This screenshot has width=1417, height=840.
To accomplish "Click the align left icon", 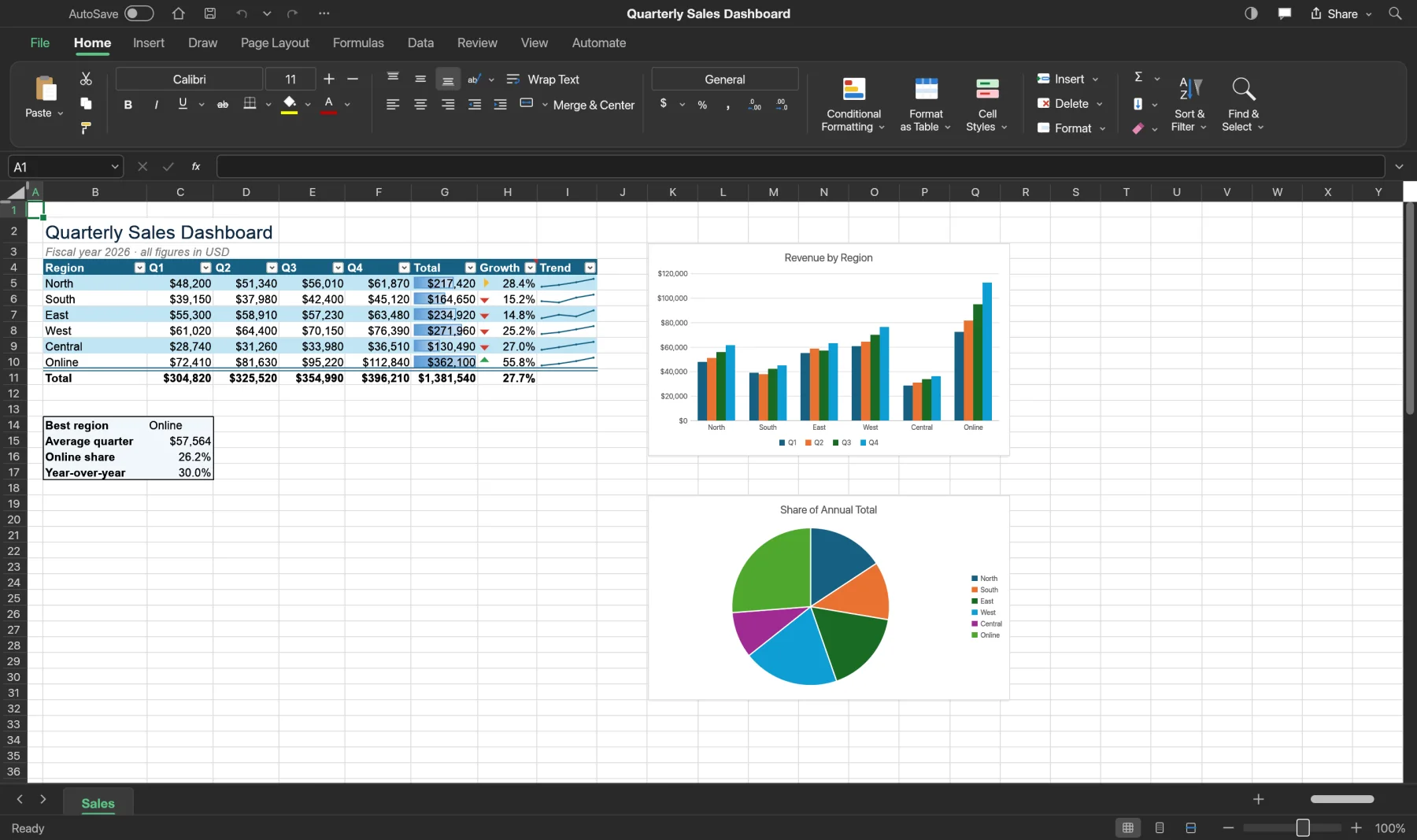I will pos(393,104).
